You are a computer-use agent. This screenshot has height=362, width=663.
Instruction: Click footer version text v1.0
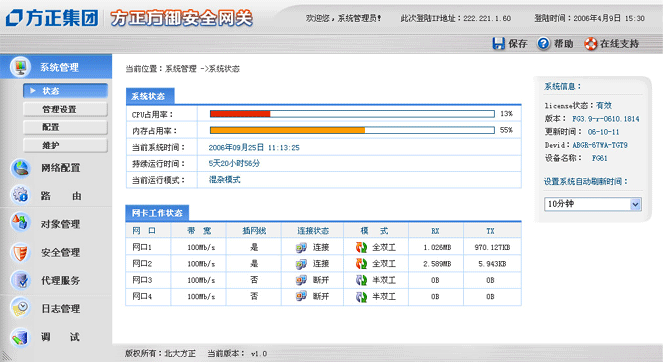tap(259, 354)
